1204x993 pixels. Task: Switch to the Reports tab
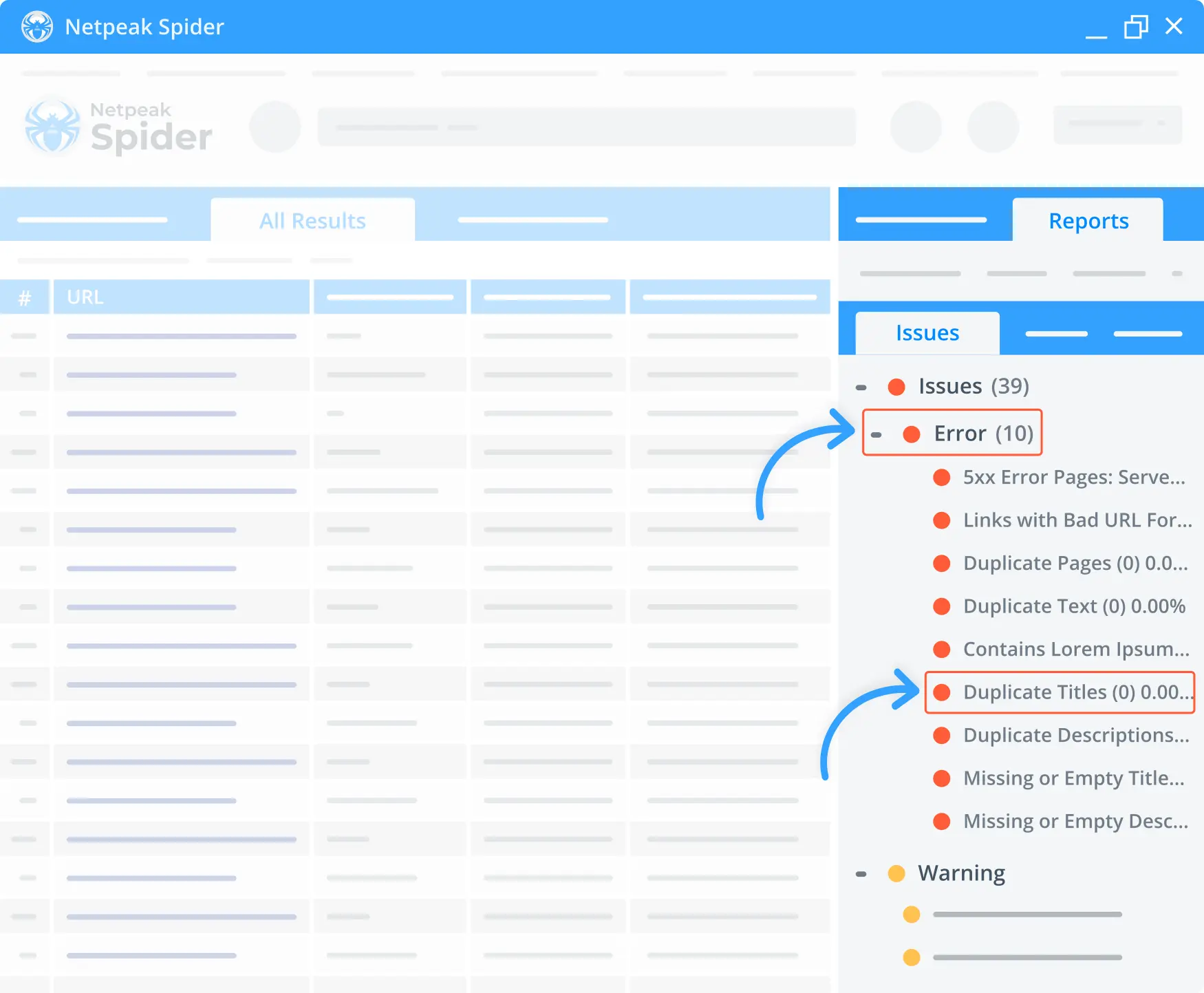coord(1088,220)
